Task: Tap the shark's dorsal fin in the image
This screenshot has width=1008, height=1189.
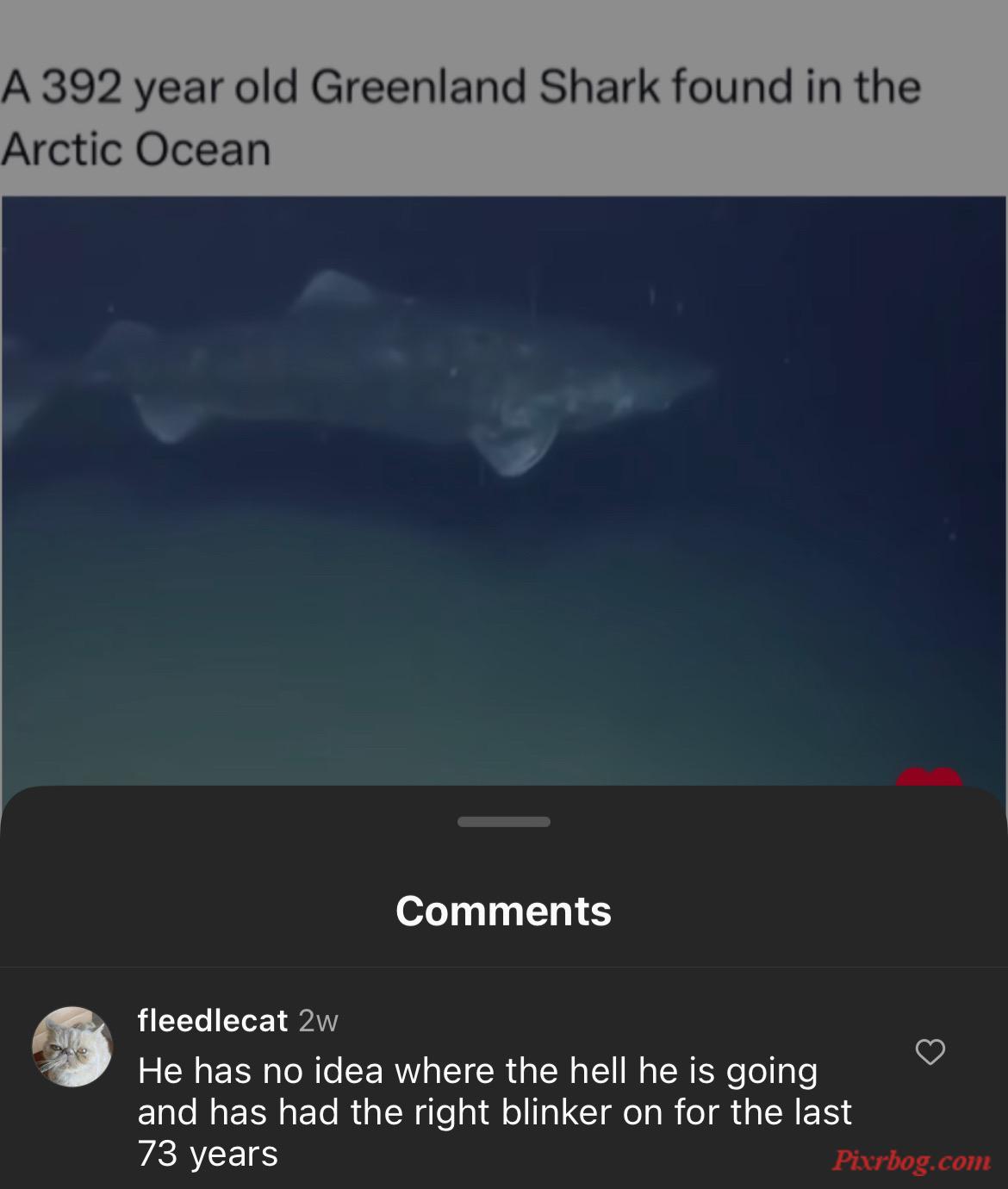Action: coord(326,289)
